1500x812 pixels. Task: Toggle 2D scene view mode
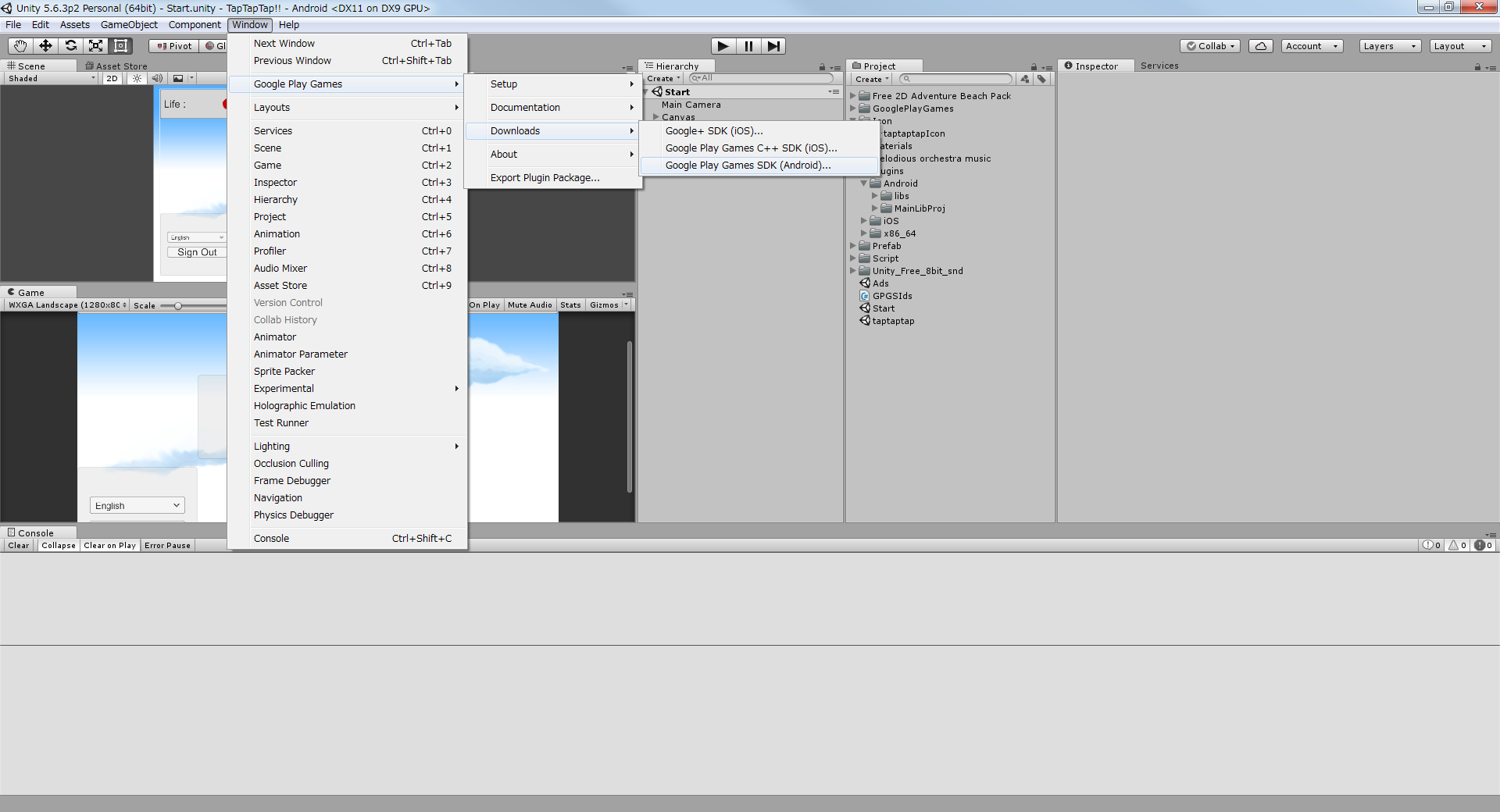coord(112,78)
